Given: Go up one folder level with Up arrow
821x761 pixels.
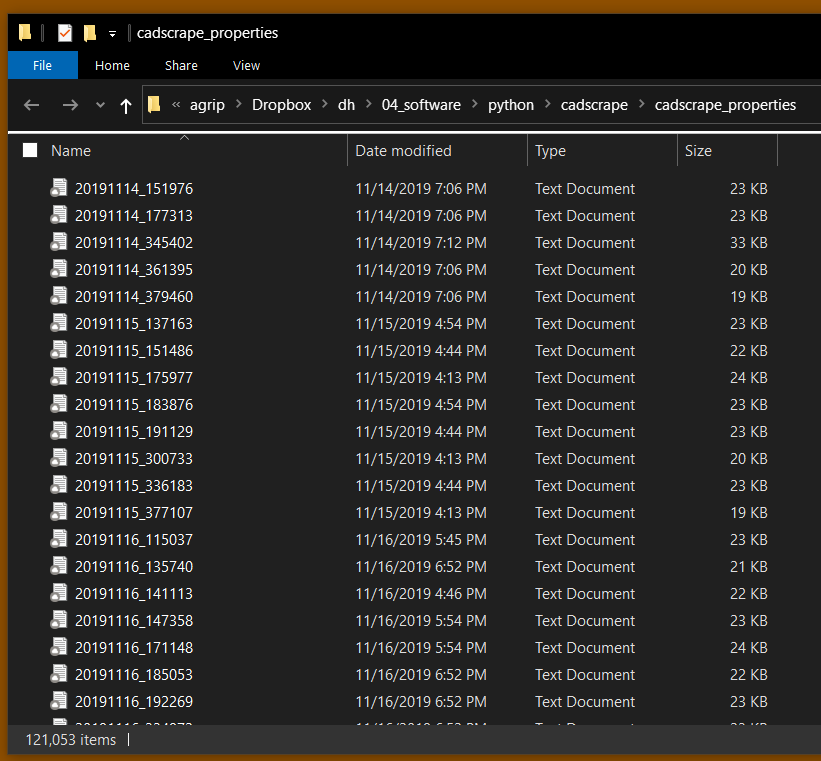Looking at the screenshot, I should click(125, 105).
